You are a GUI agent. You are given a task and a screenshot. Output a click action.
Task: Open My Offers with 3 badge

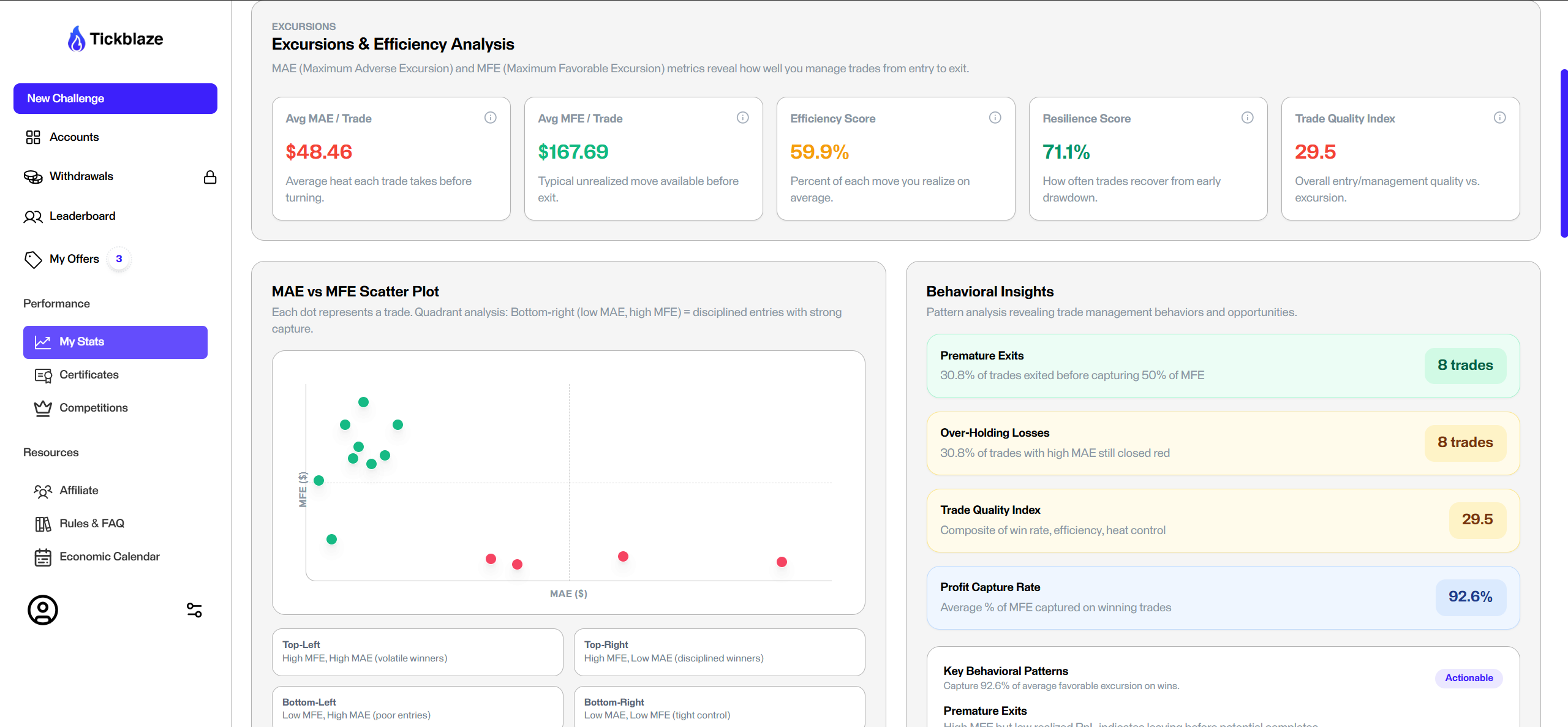[74, 259]
